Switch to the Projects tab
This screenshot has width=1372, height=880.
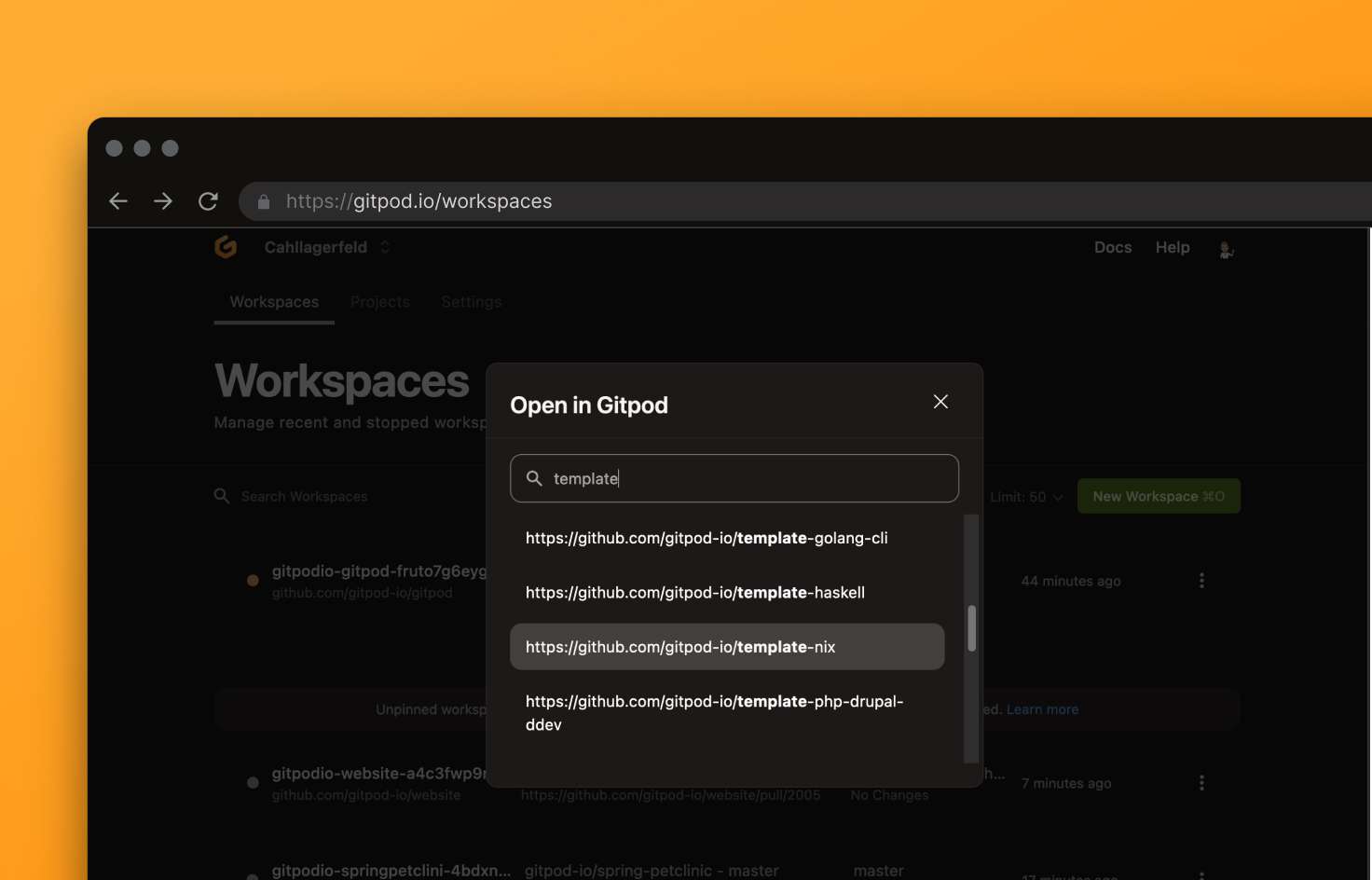point(380,301)
